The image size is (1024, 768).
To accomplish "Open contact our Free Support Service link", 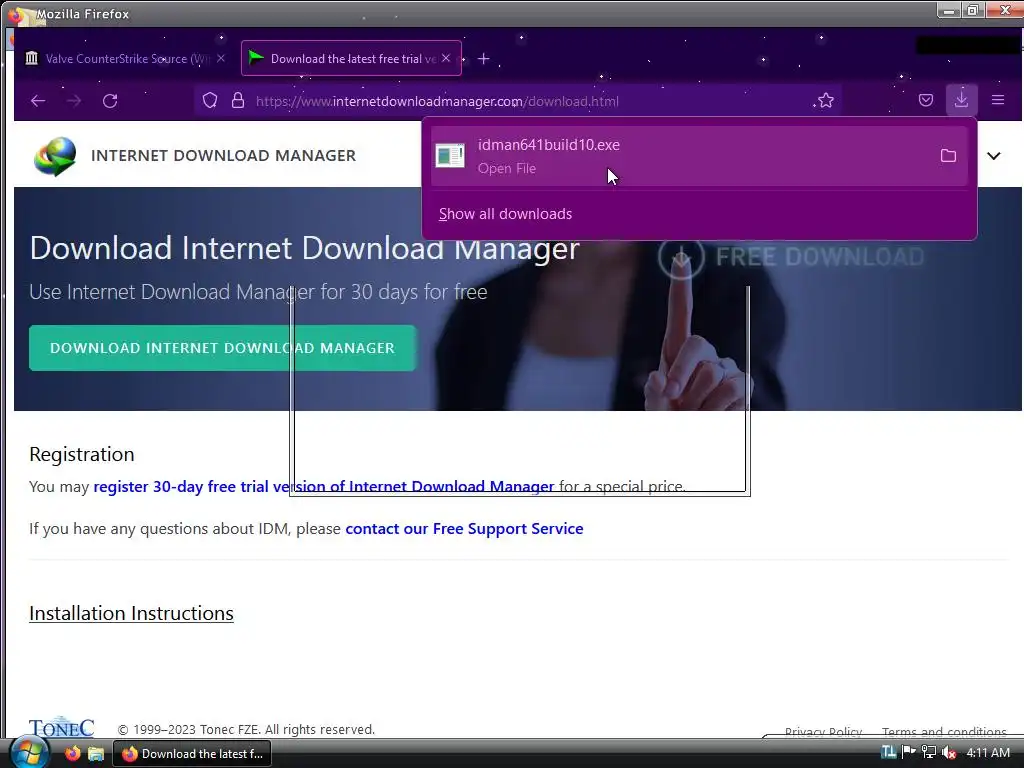I will pos(464,528).
